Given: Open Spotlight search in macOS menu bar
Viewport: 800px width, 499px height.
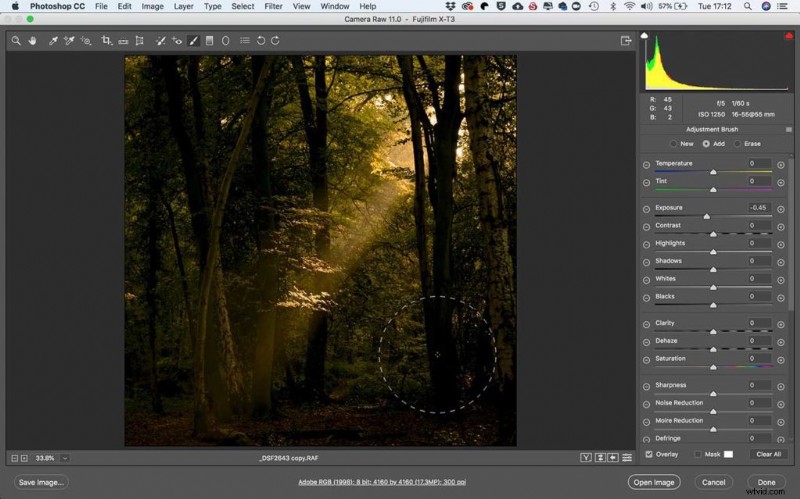Looking at the screenshot, I should [x=747, y=6].
